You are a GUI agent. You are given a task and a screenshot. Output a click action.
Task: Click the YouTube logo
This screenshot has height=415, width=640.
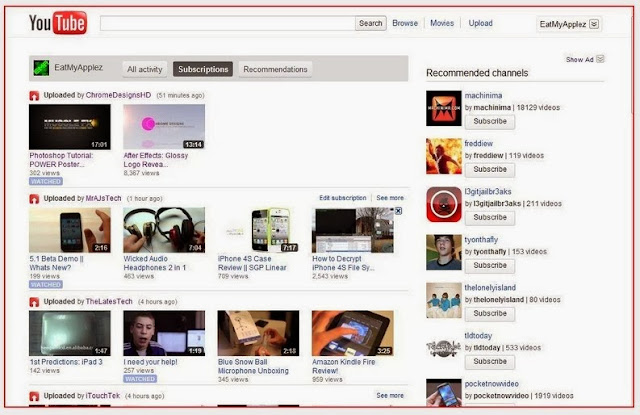(x=58, y=23)
